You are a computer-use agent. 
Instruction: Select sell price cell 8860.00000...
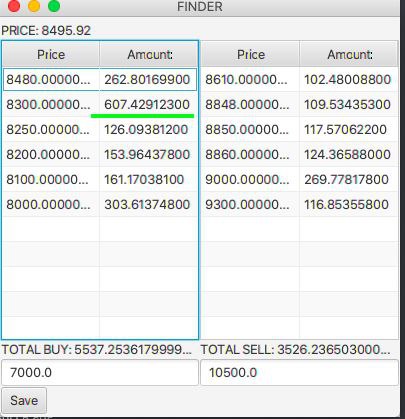click(250, 154)
